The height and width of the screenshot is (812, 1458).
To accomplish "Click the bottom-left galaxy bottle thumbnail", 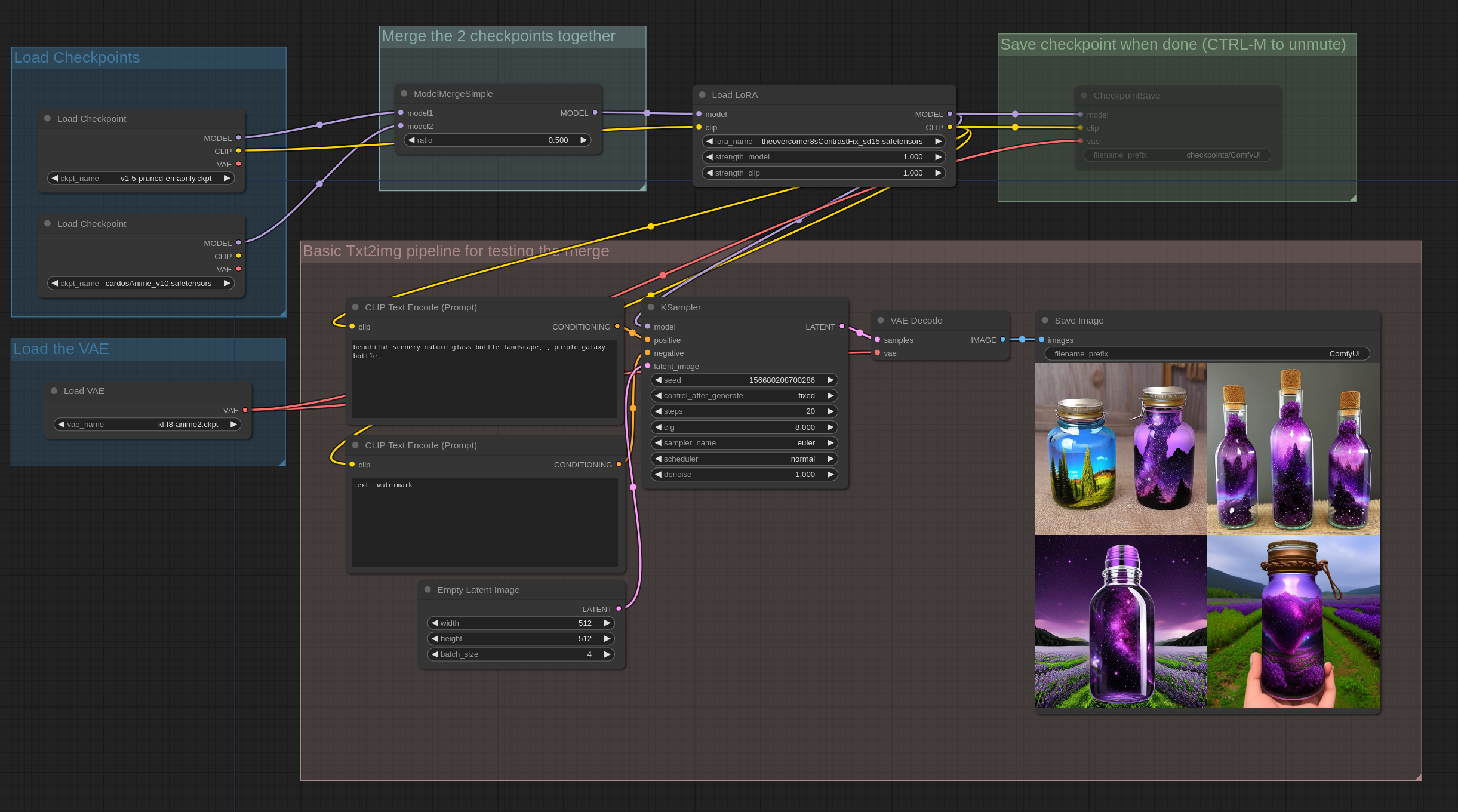I will pos(1121,621).
